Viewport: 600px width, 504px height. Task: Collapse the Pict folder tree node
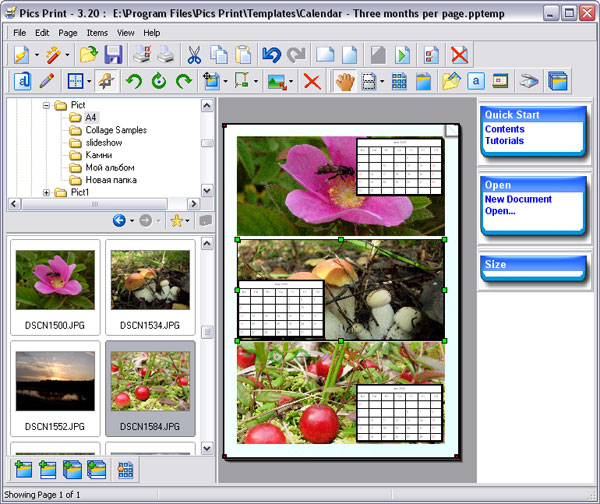pos(46,105)
